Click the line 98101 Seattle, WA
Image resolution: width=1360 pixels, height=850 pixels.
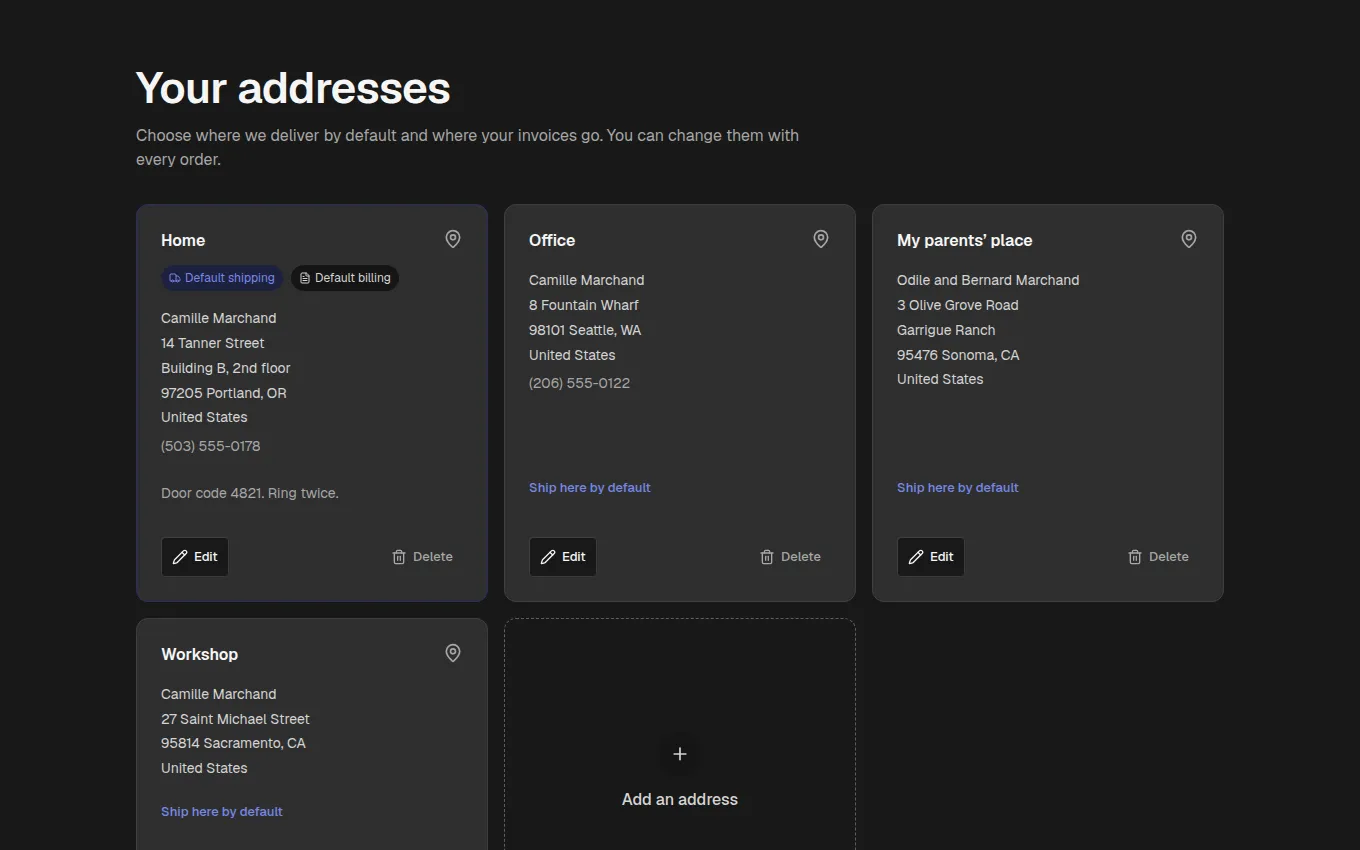click(585, 330)
